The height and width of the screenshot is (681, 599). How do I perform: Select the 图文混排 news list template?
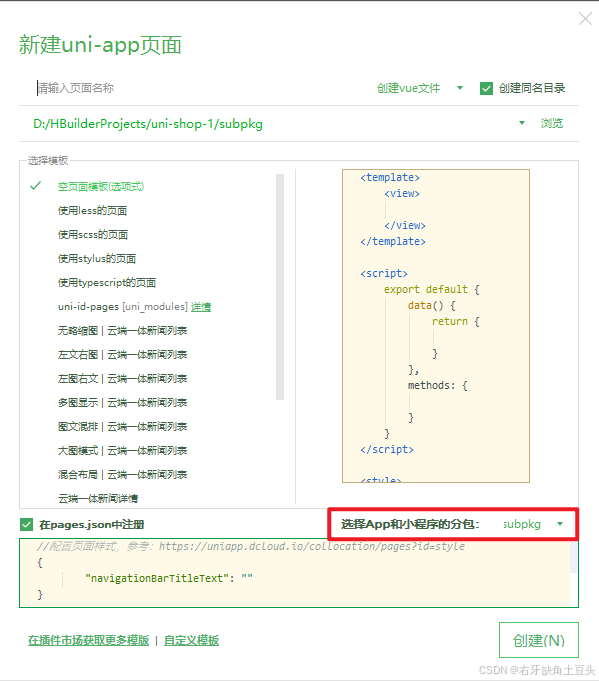pos(122,426)
